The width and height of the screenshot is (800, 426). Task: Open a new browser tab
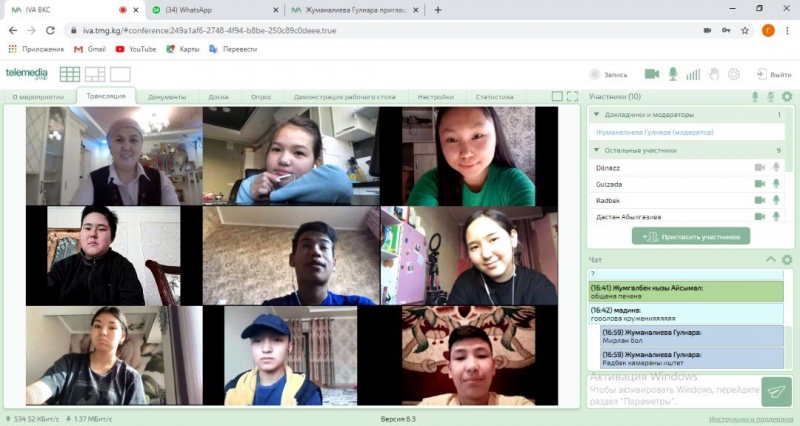(438, 10)
